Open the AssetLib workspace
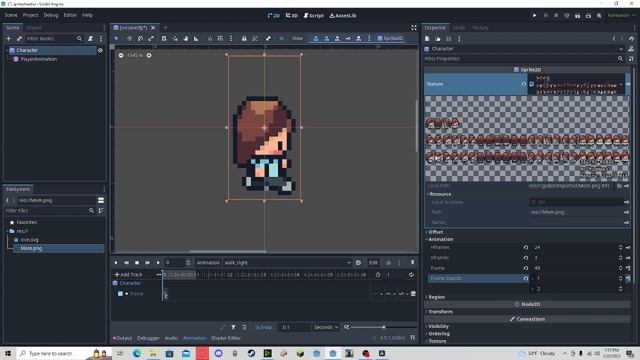The height and width of the screenshot is (360, 640). point(343,16)
